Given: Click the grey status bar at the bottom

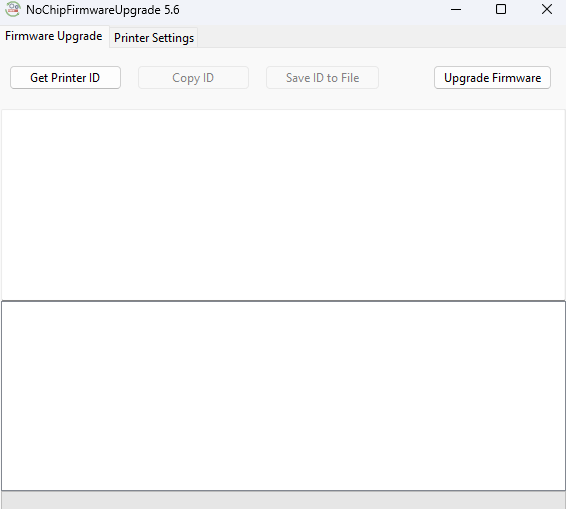Looking at the screenshot, I should click(283, 500).
